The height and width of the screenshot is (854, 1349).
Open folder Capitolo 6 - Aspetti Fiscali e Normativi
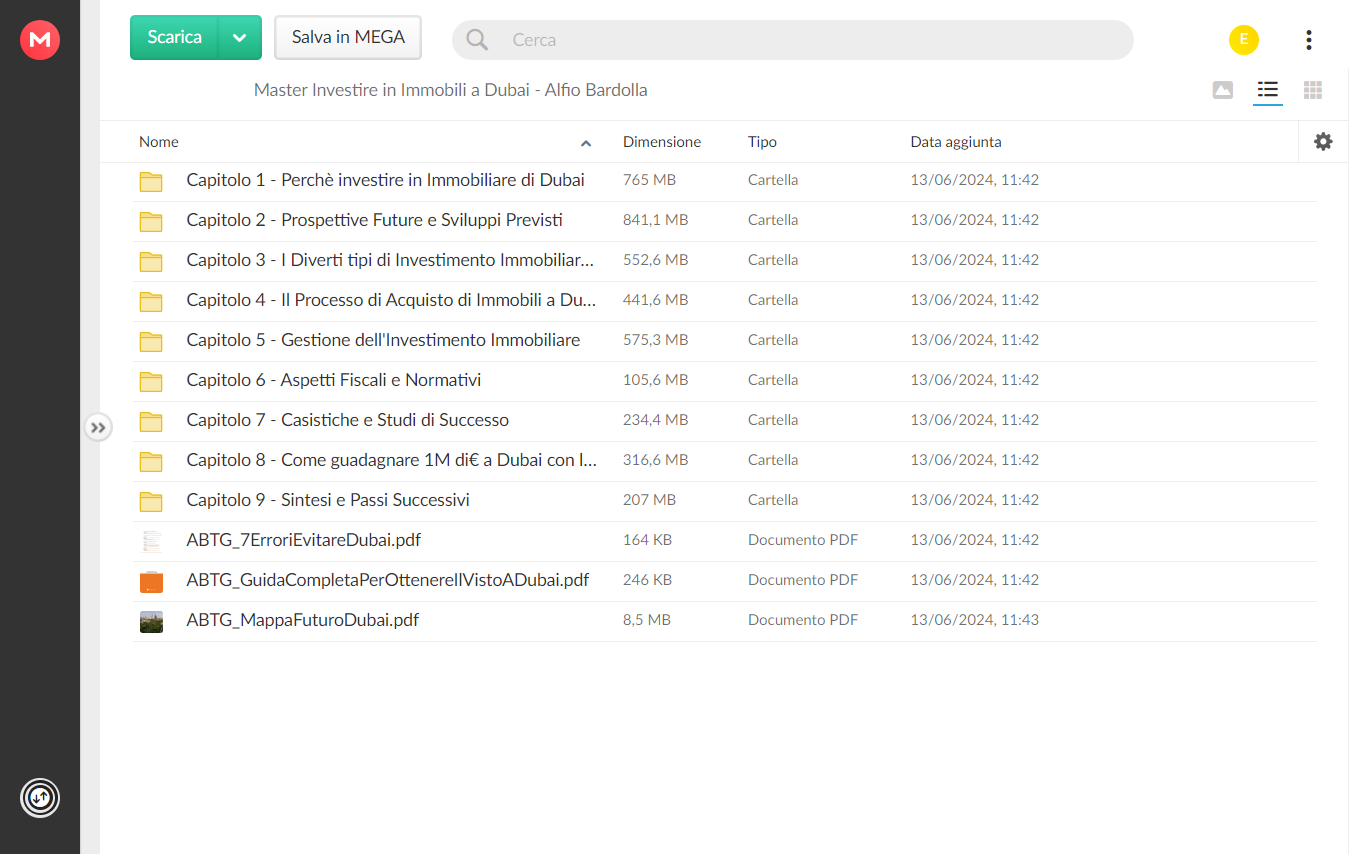click(x=333, y=380)
